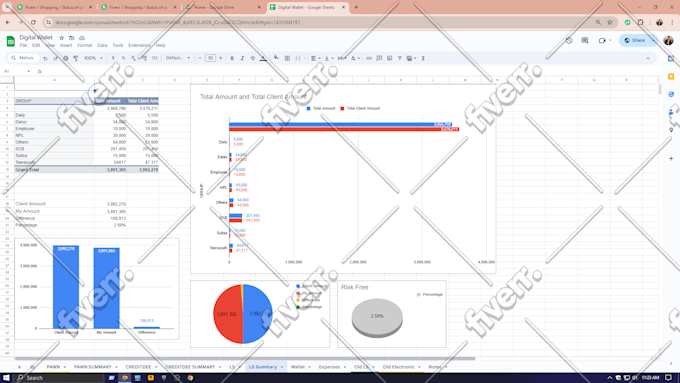Click the Insert comment icon in toolbar
This screenshot has width=680, height=383.
click(x=379, y=58)
